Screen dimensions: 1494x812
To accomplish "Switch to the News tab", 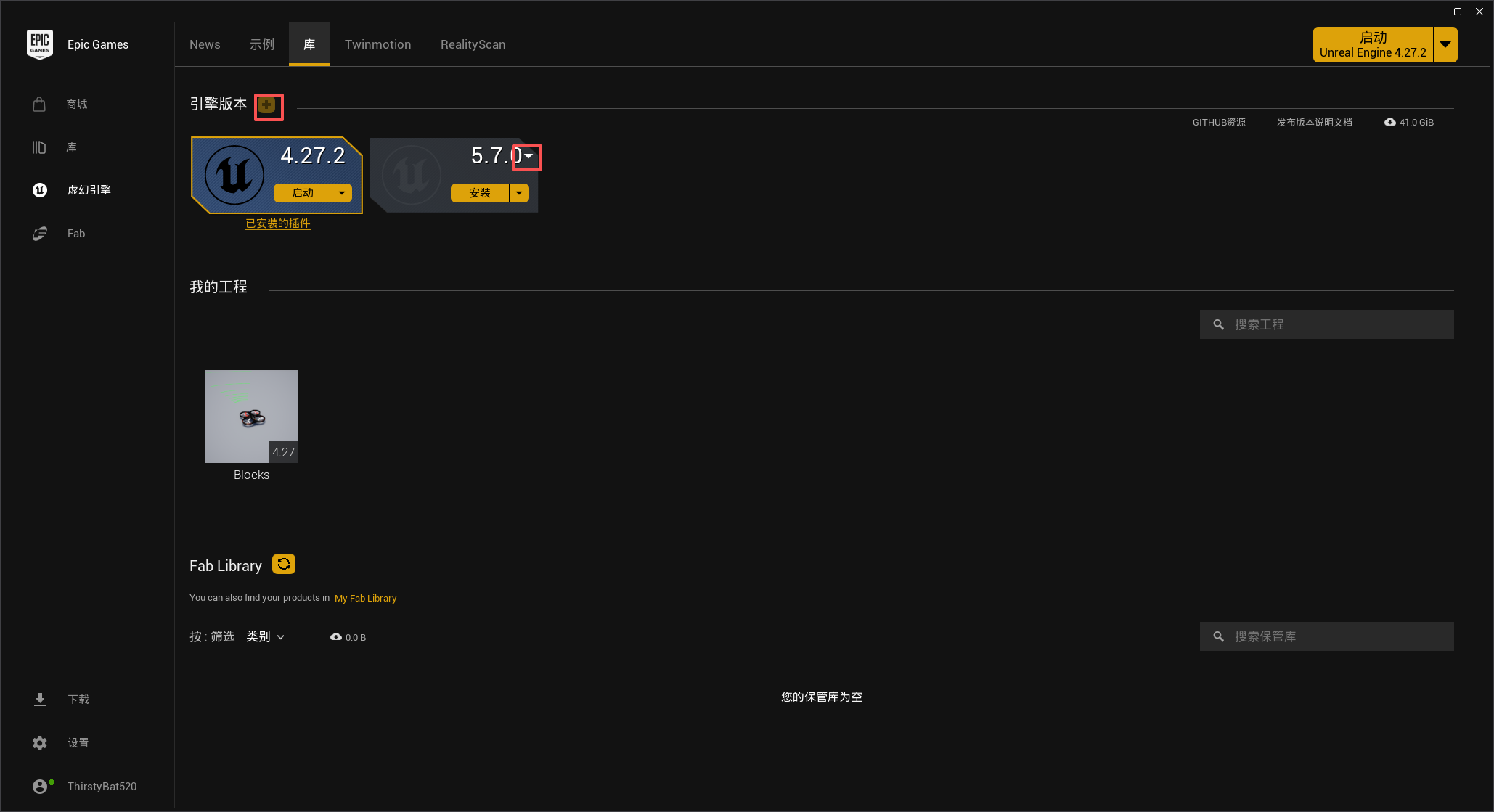I will point(205,44).
